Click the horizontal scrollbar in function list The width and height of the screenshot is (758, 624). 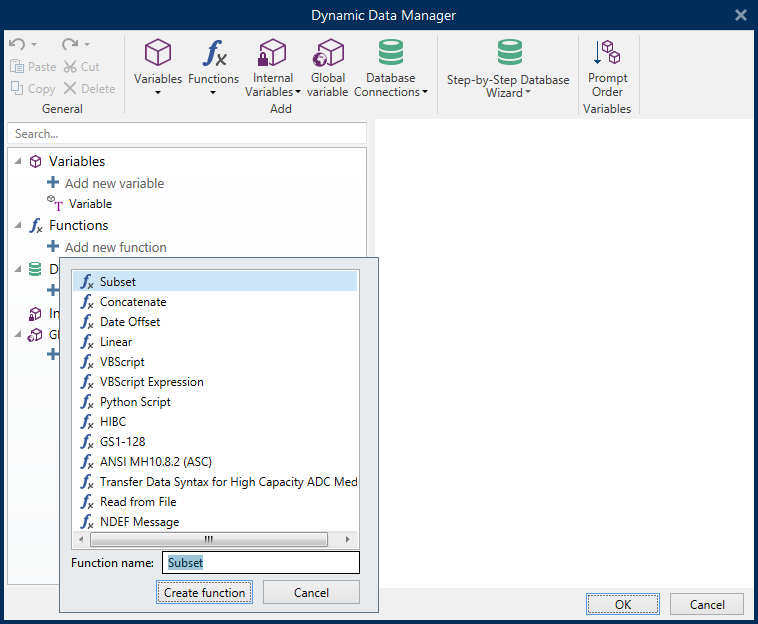[x=208, y=539]
